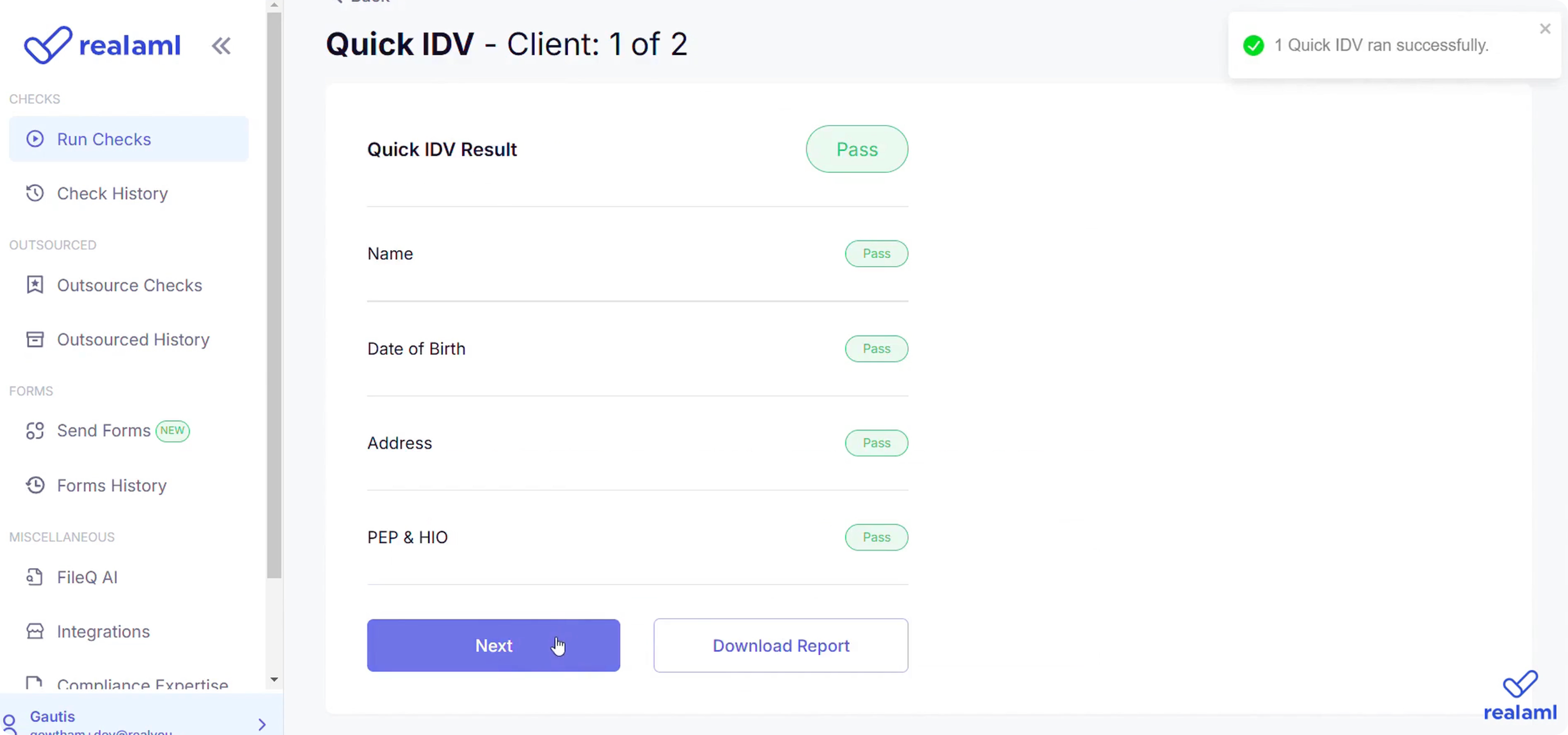Collapse sidebar with double chevron icon

tap(221, 46)
